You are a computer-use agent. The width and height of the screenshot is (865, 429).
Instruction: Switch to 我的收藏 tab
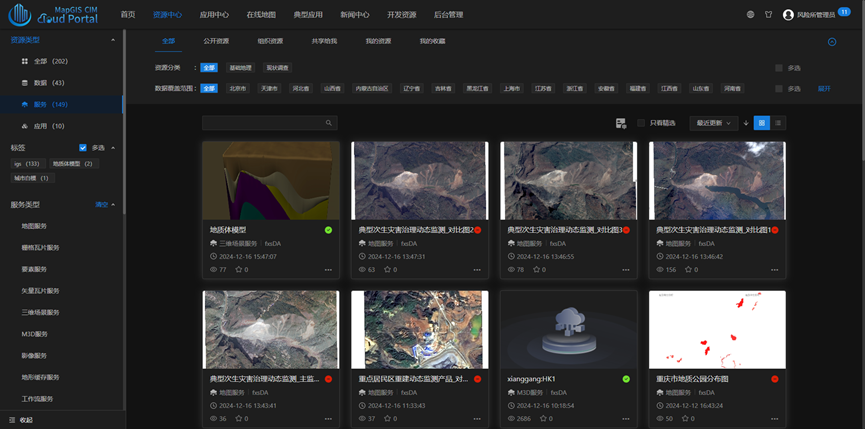[x=432, y=41]
